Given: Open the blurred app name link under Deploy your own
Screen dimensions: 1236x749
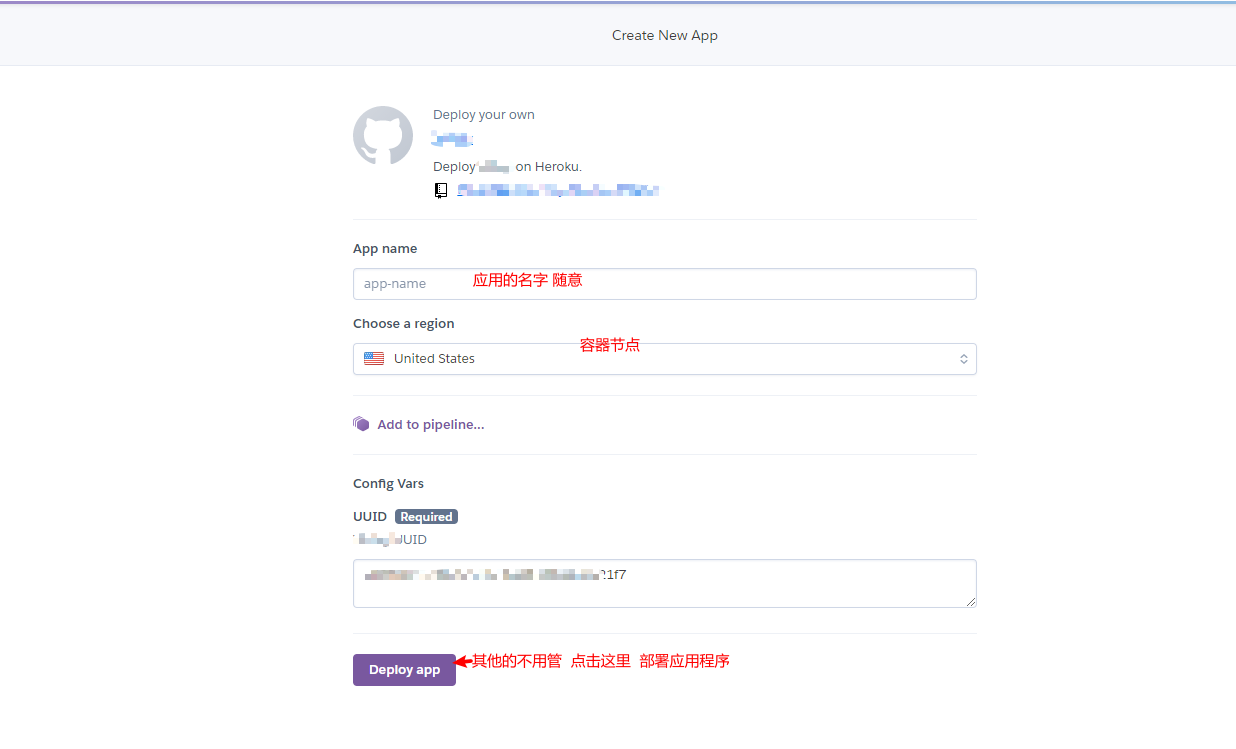Looking at the screenshot, I should [x=452, y=139].
